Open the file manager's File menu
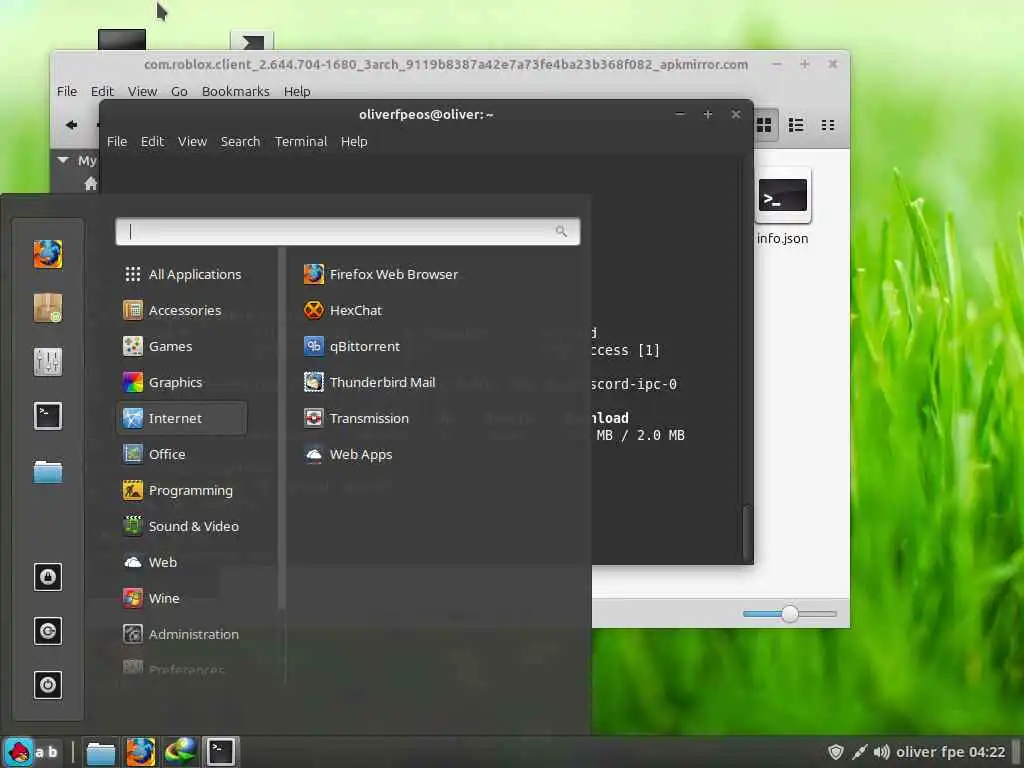The width and height of the screenshot is (1024, 768). tap(67, 91)
